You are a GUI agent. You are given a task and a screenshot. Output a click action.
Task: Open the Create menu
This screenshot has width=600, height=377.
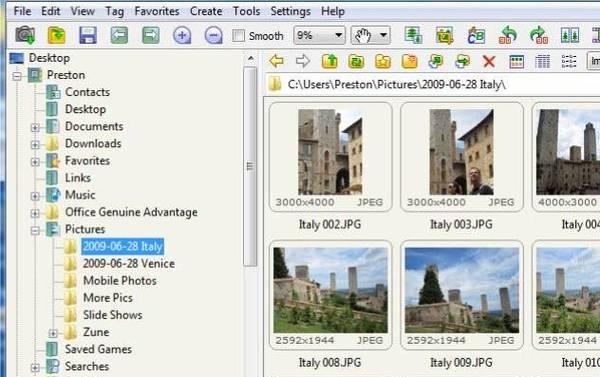[206, 11]
